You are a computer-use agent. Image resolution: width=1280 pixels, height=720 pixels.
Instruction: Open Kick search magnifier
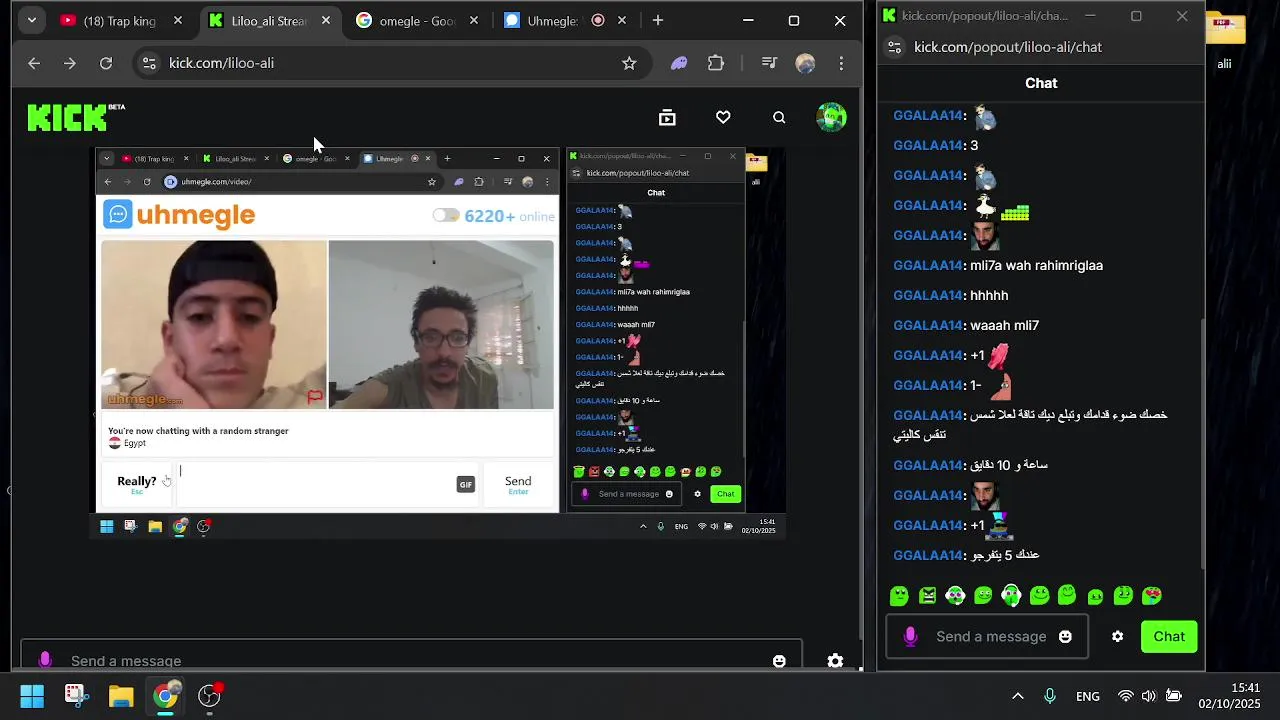[x=779, y=117]
